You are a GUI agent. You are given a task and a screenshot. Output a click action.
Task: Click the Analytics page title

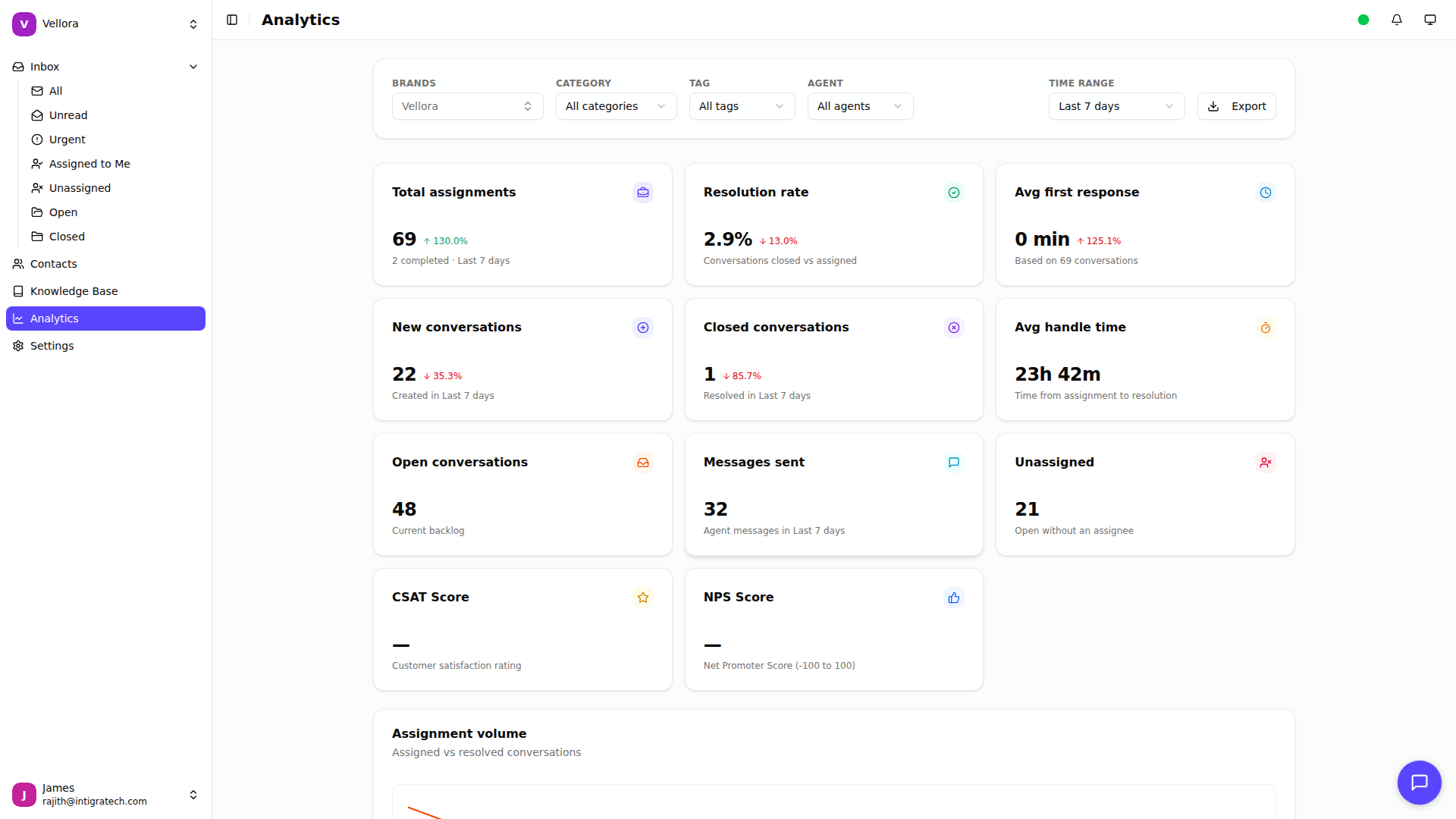pyautogui.click(x=300, y=20)
